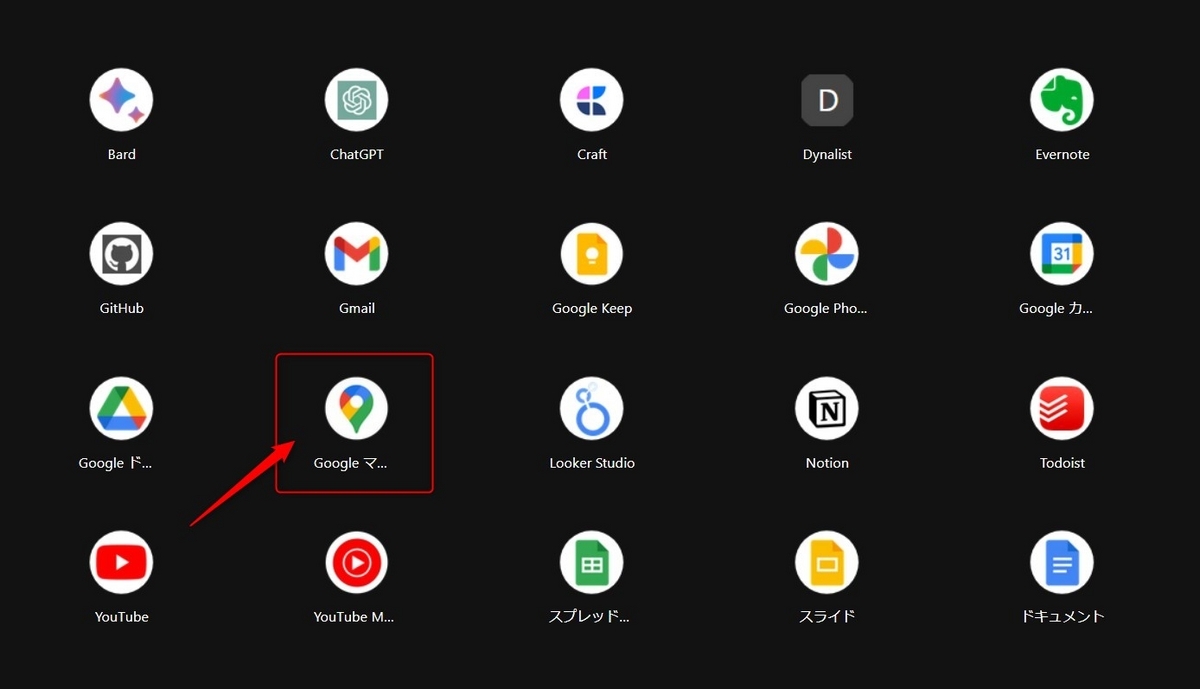Open the Looker Studio icon
Viewport: 1200px width, 689px height.
(x=592, y=409)
